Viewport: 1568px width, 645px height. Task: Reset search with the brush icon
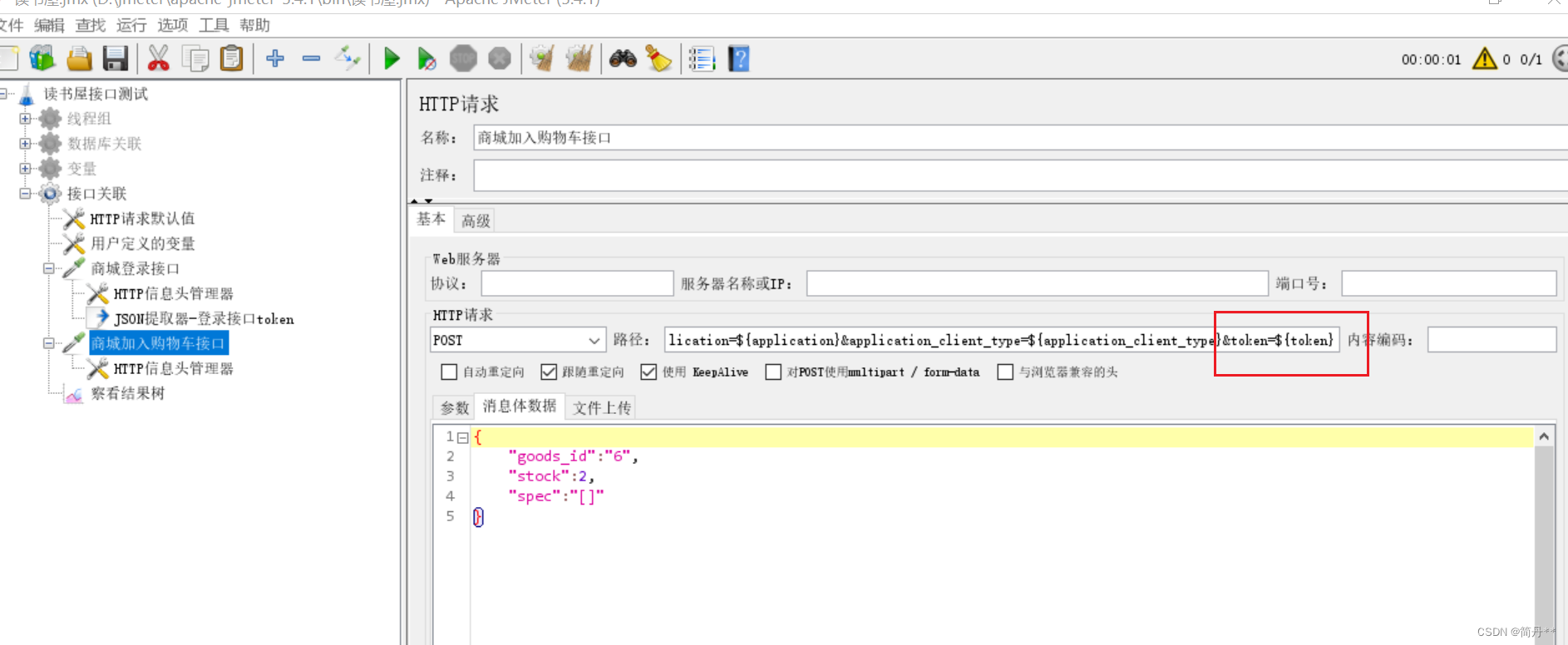tap(659, 58)
